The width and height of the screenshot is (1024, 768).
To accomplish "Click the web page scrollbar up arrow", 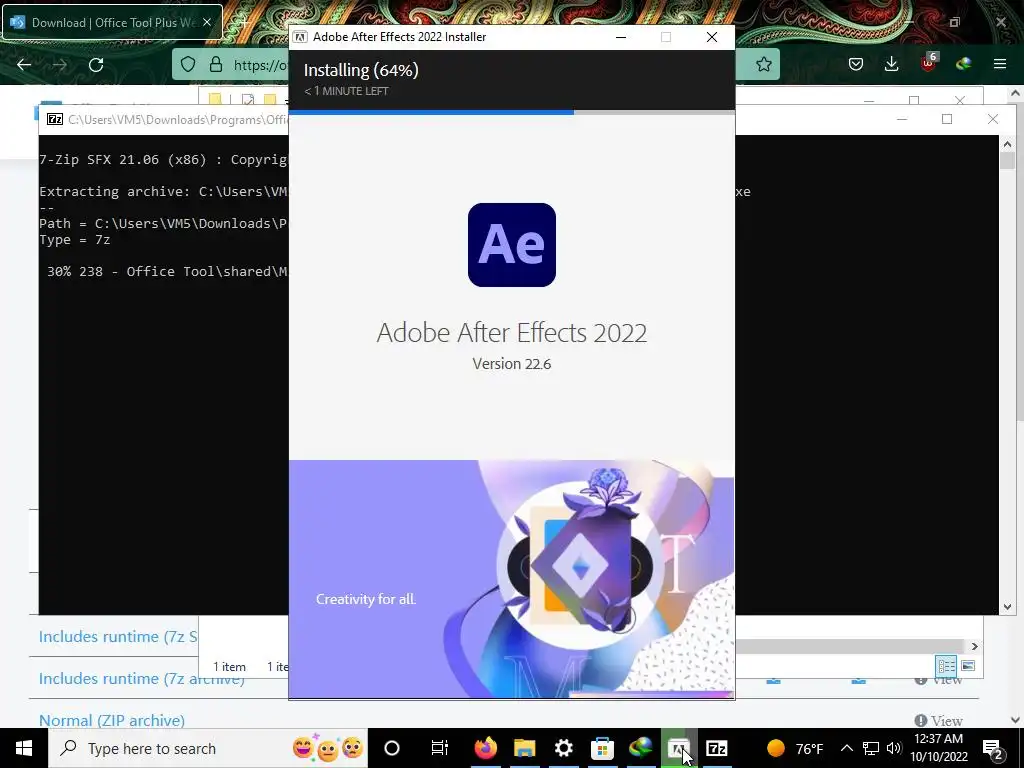I will (x=1016, y=93).
